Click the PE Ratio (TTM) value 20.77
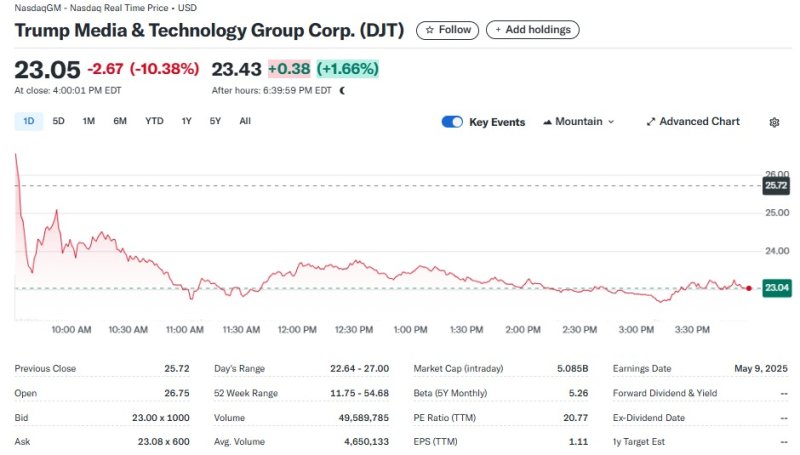Screen dimensions: 800x455 pyautogui.click(x=576, y=418)
